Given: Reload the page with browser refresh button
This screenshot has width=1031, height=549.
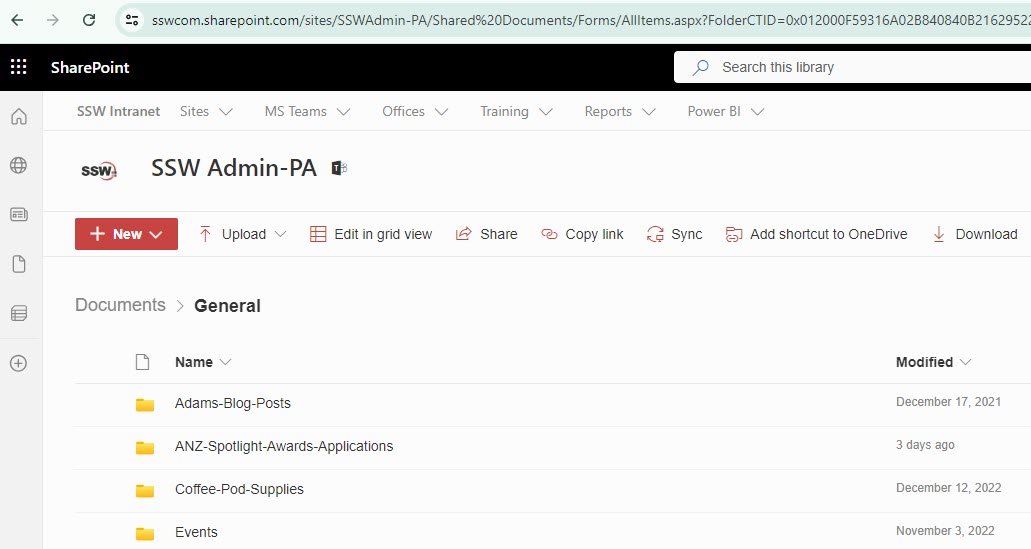Looking at the screenshot, I should point(89,20).
